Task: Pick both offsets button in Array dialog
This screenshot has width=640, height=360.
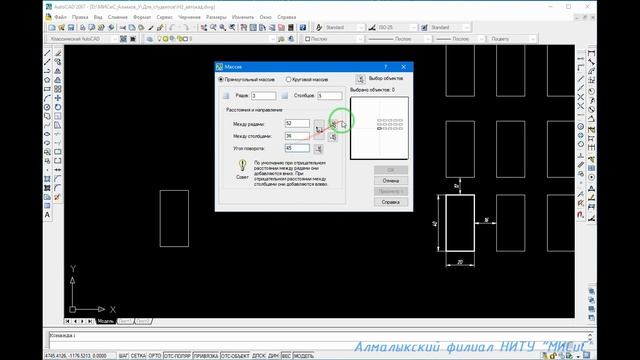Action: pos(319,129)
